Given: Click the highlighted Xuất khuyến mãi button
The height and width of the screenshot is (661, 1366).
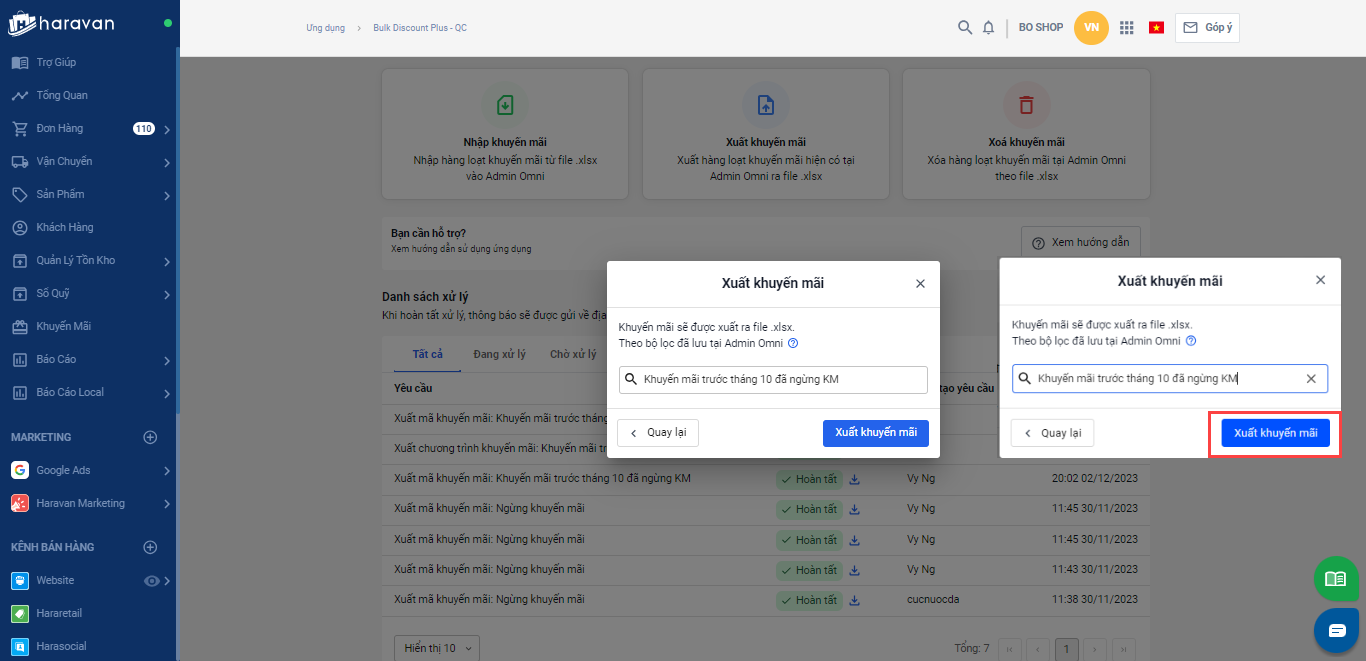Looking at the screenshot, I should [x=1275, y=433].
